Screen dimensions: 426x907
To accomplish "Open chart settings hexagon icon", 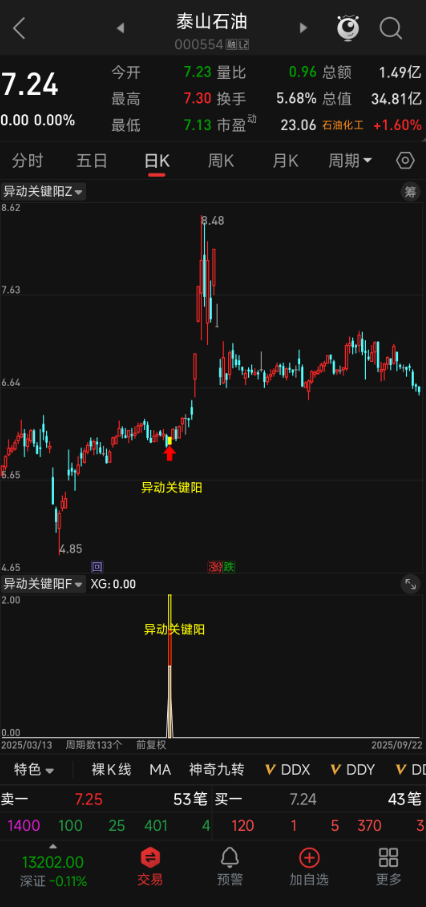I will (x=405, y=160).
